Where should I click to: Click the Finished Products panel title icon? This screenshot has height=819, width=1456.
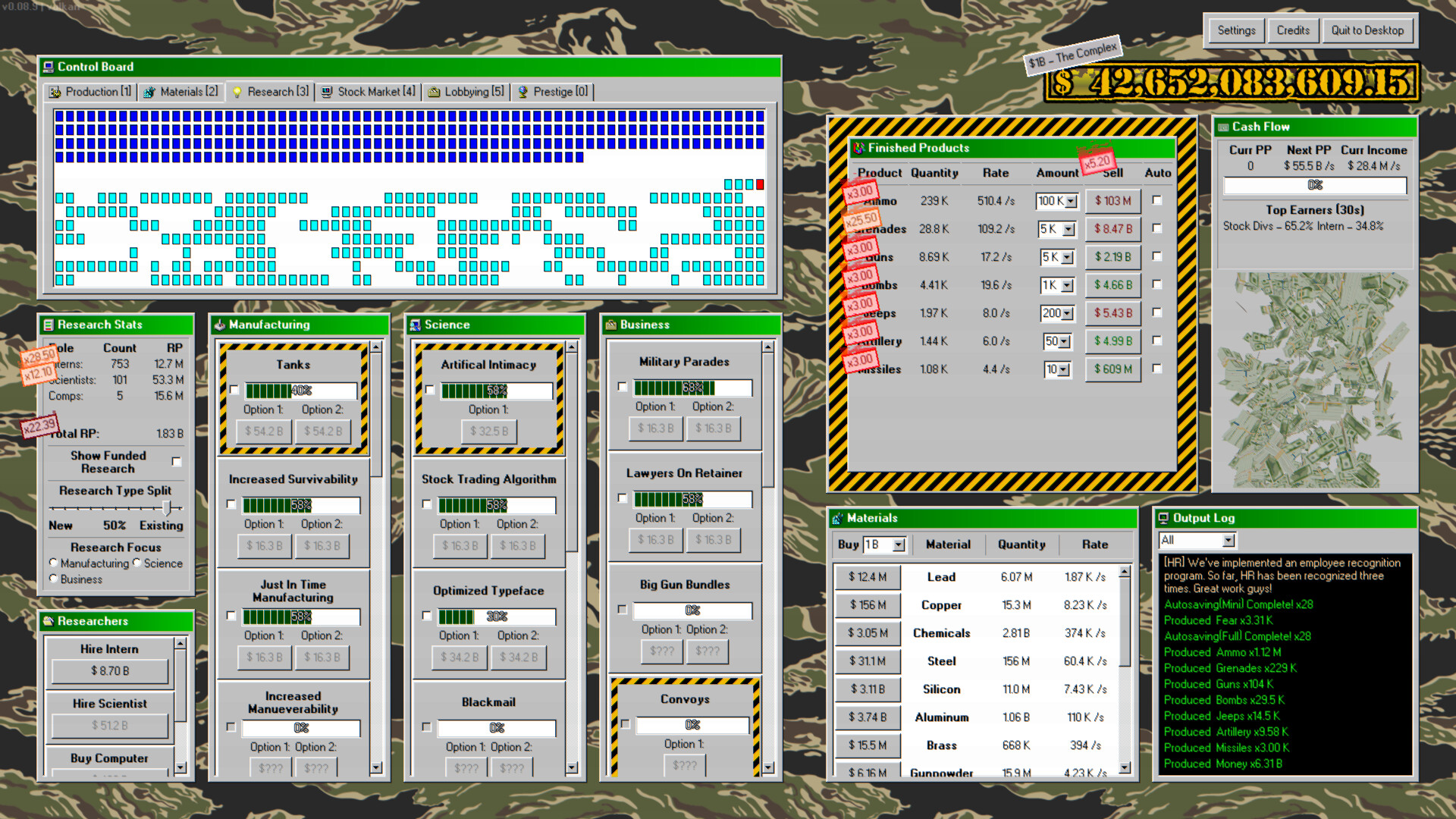click(858, 148)
